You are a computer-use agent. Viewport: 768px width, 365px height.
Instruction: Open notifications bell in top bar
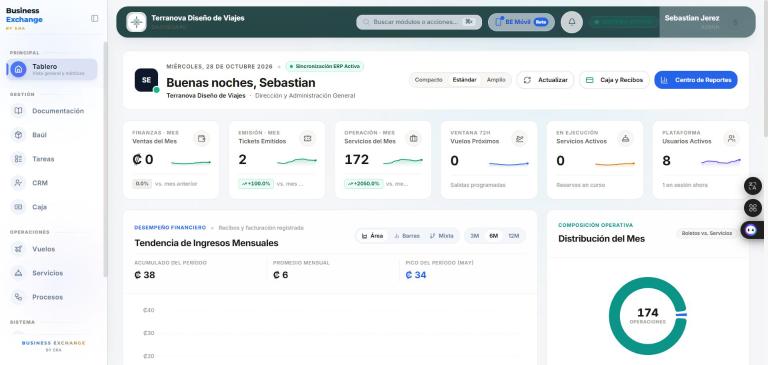point(572,22)
